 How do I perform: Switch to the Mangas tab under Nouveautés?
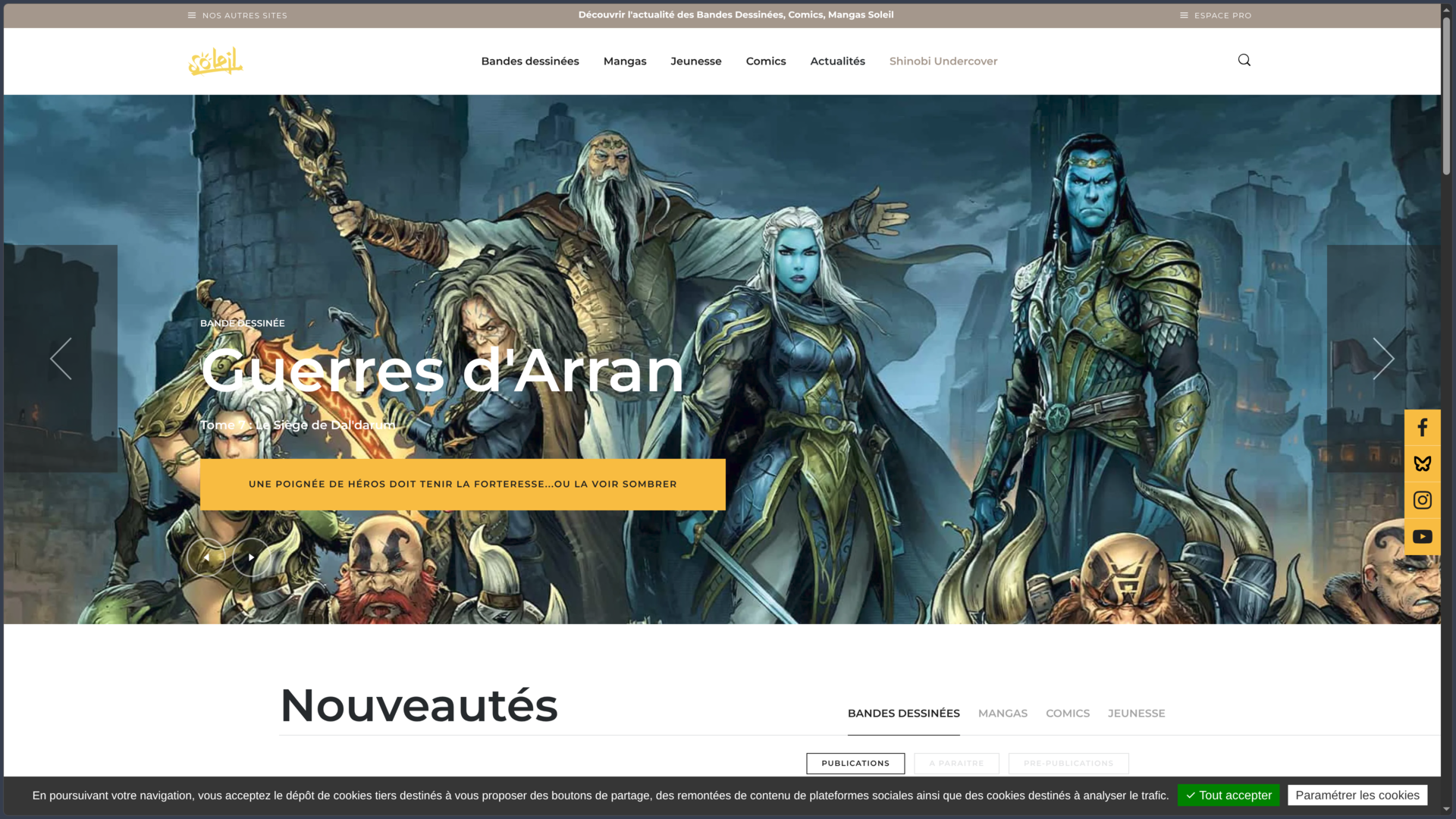(x=1003, y=714)
